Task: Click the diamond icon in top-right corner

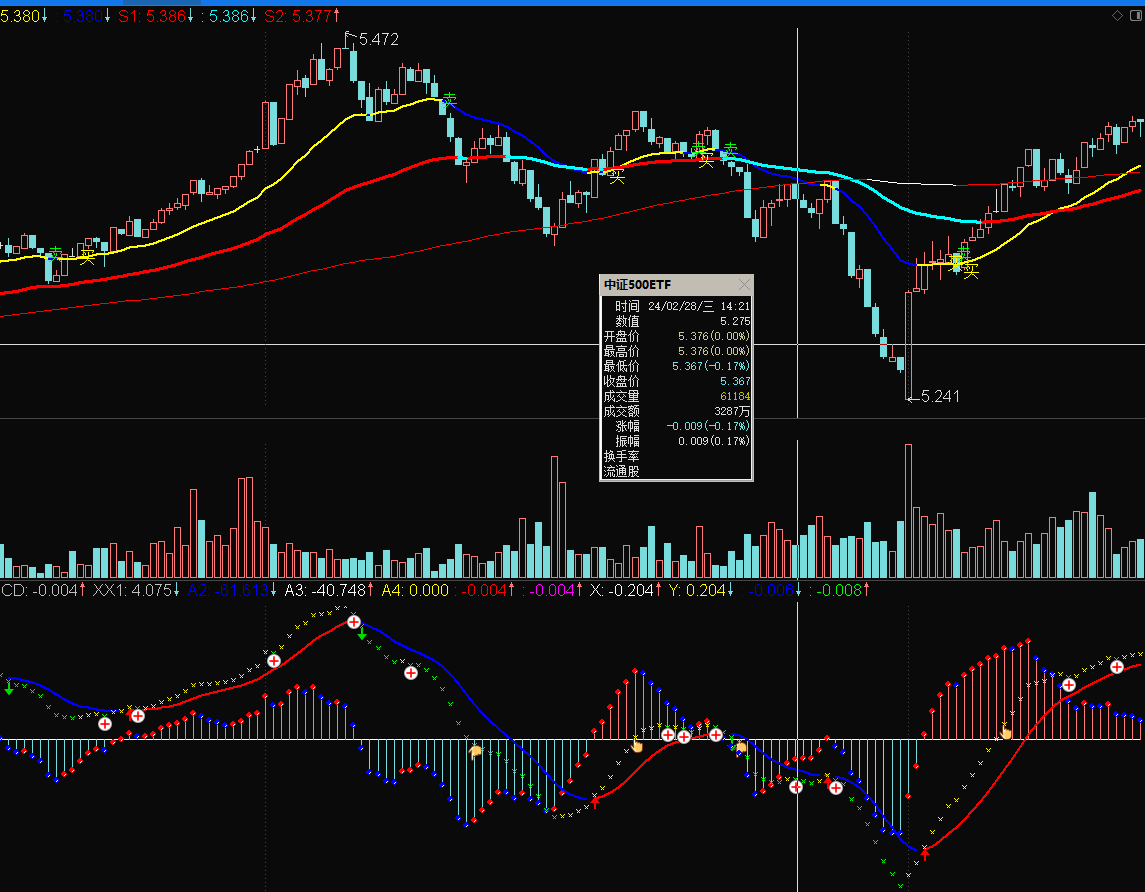Action: coord(1117,15)
